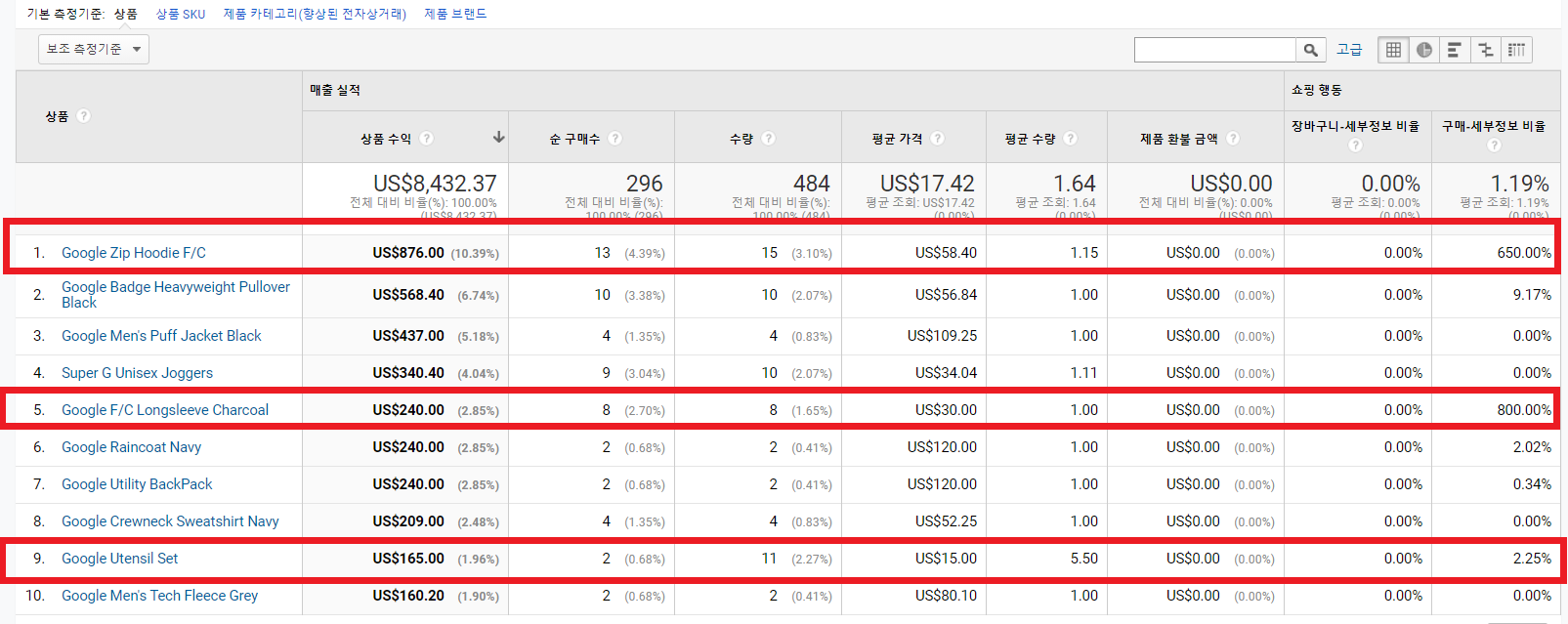Sort by 순 구매수 column header
The width and height of the screenshot is (1568, 624).
click(x=573, y=139)
